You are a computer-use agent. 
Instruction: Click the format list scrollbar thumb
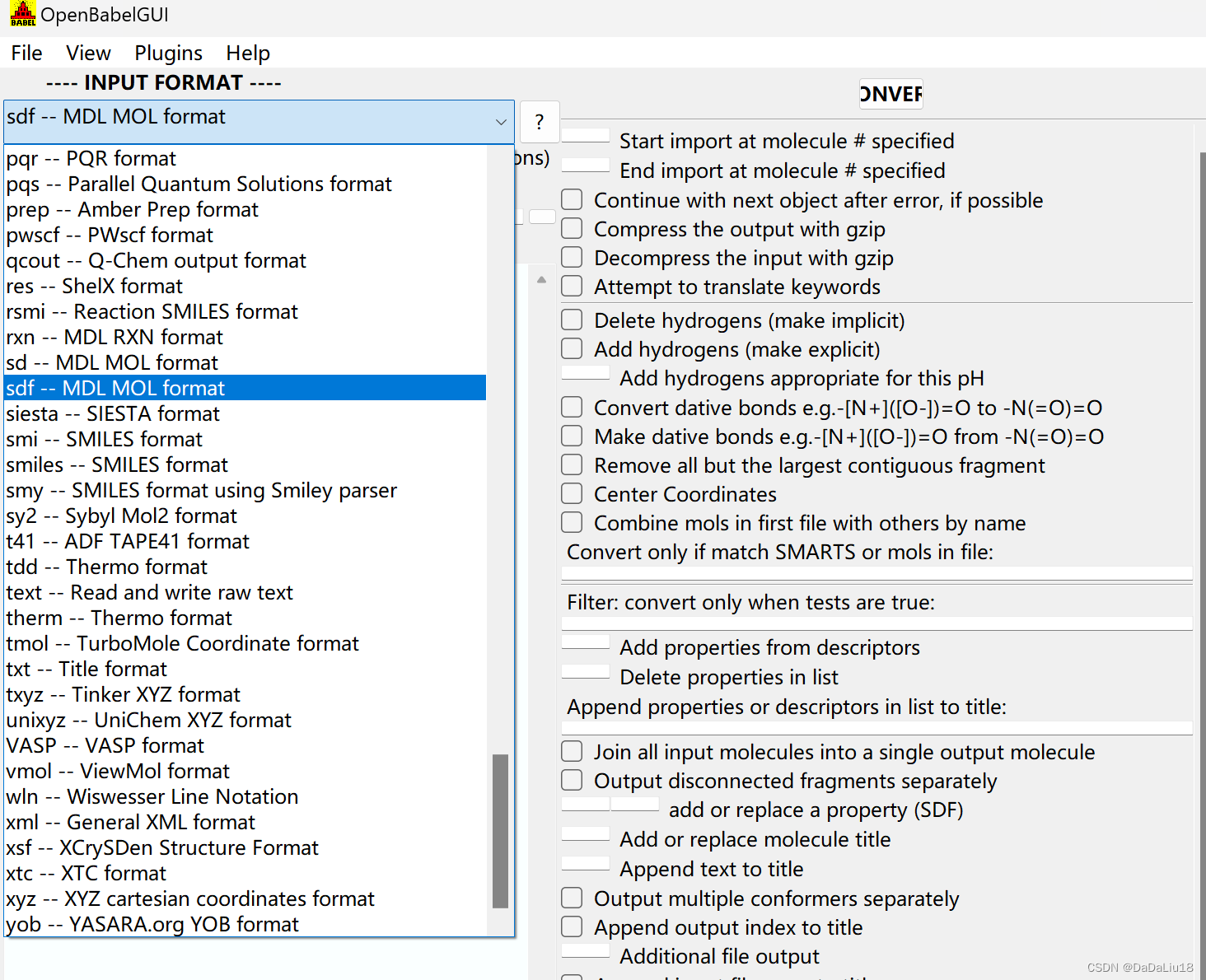tap(500, 831)
